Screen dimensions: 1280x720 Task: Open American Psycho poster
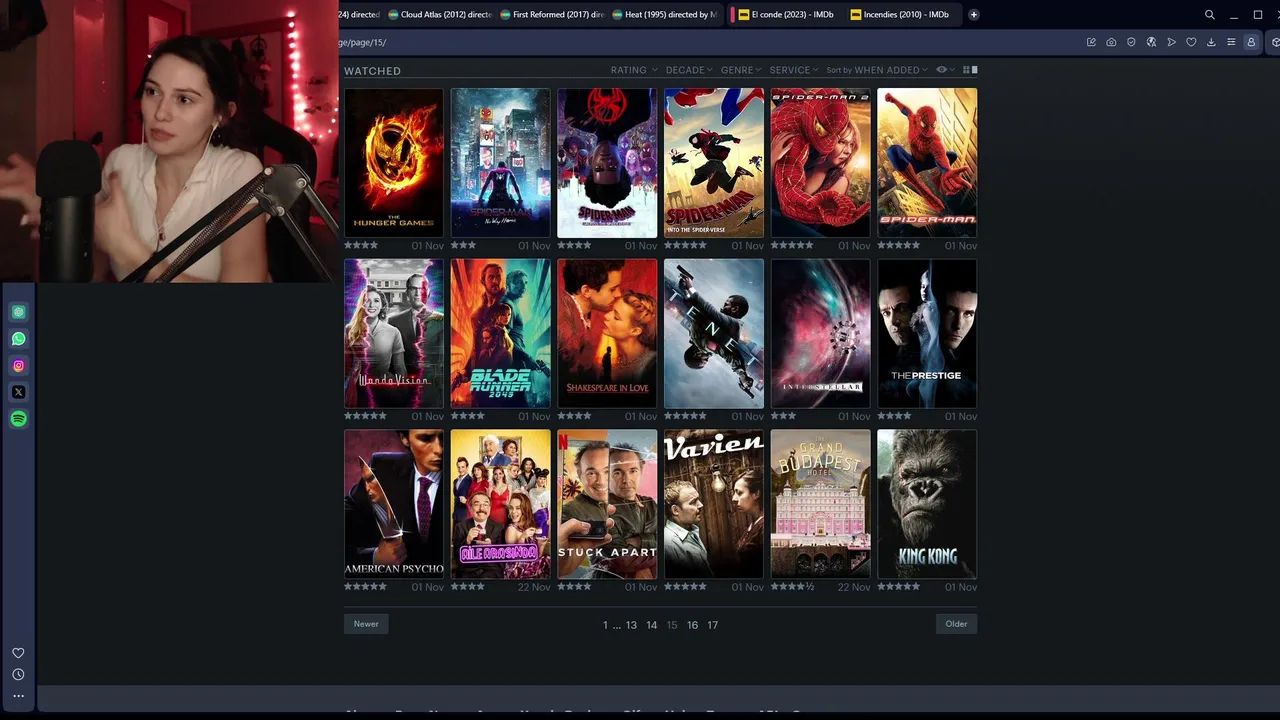(394, 504)
